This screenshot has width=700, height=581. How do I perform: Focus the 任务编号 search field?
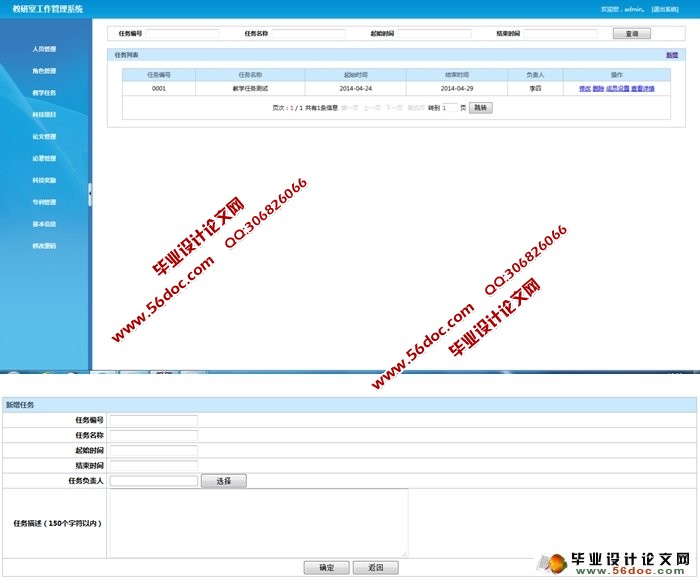point(183,33)
